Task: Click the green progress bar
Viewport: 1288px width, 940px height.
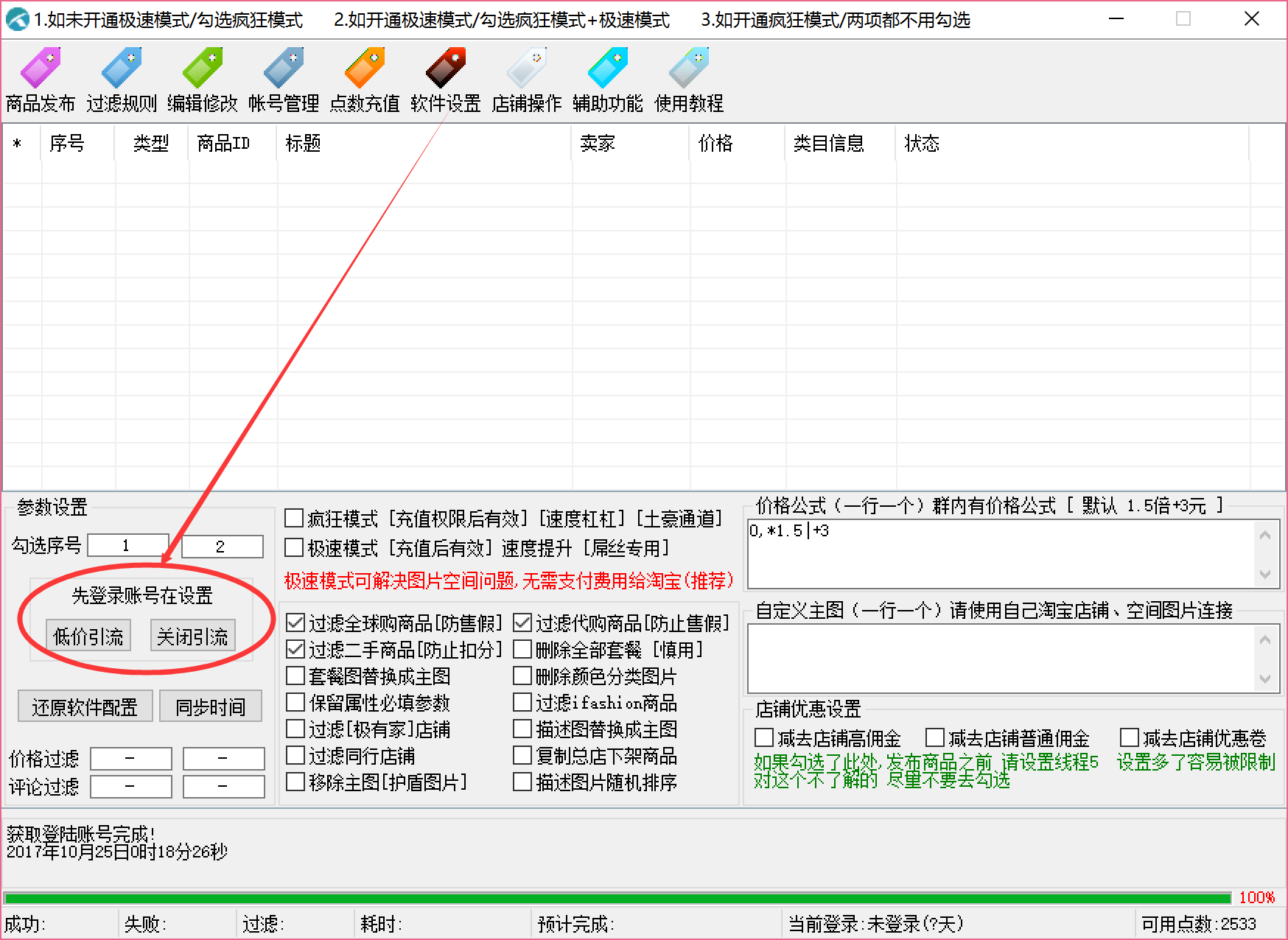Action: 617,898
